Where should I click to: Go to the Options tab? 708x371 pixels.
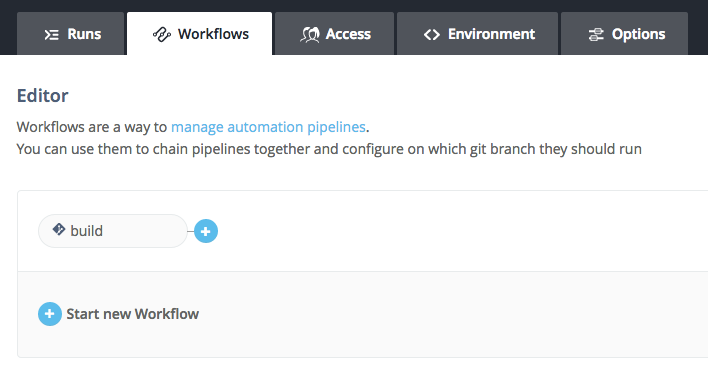[624, 33]
